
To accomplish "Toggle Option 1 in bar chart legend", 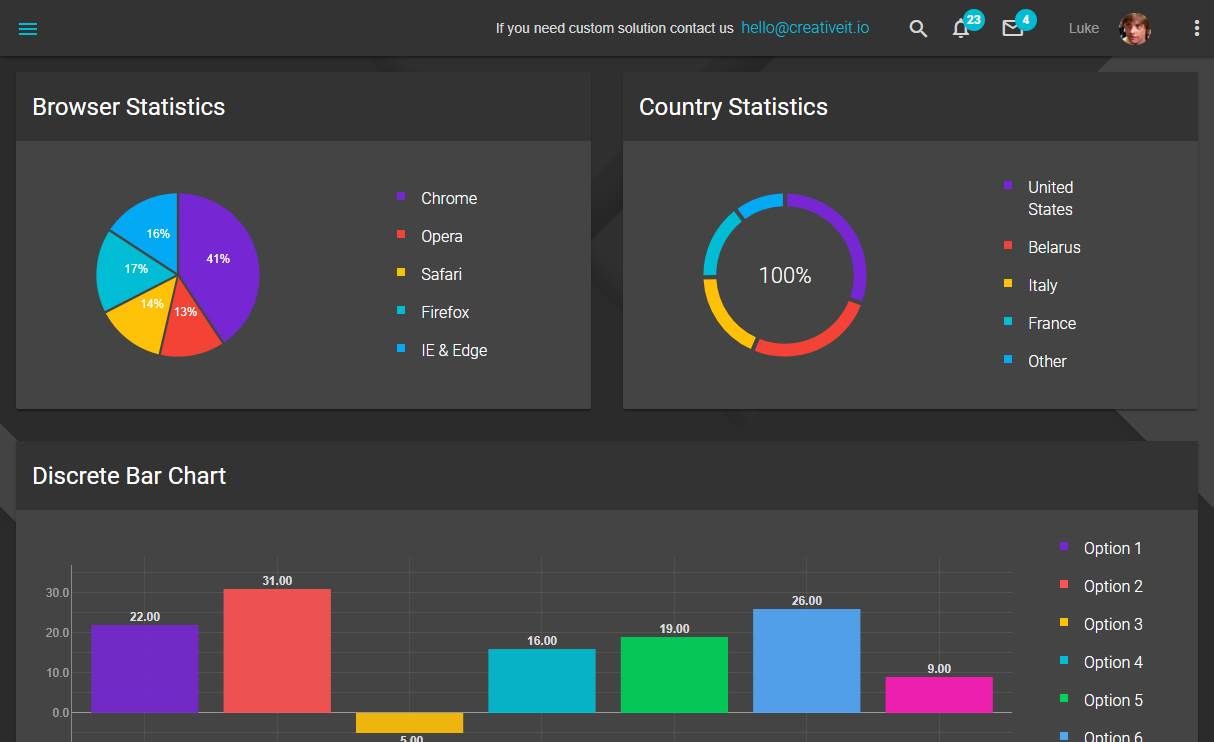I will click(x=1101, y=548).
